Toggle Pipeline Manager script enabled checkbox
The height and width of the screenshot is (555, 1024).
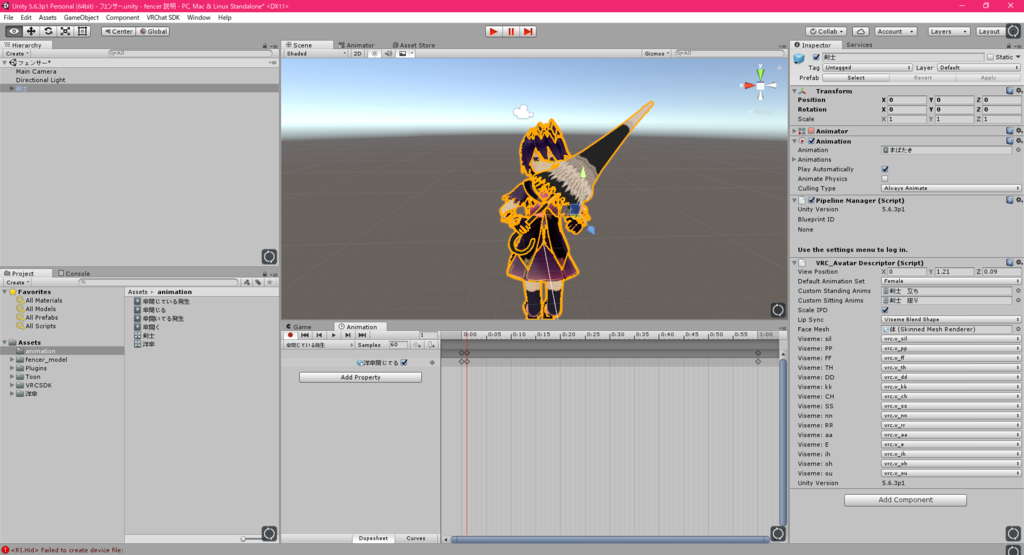coord(811,200)
